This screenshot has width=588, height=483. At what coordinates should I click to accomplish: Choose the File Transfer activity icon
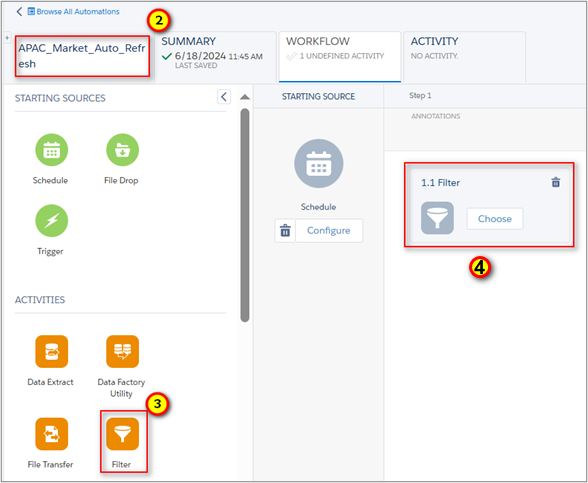(x=51, y=434)
